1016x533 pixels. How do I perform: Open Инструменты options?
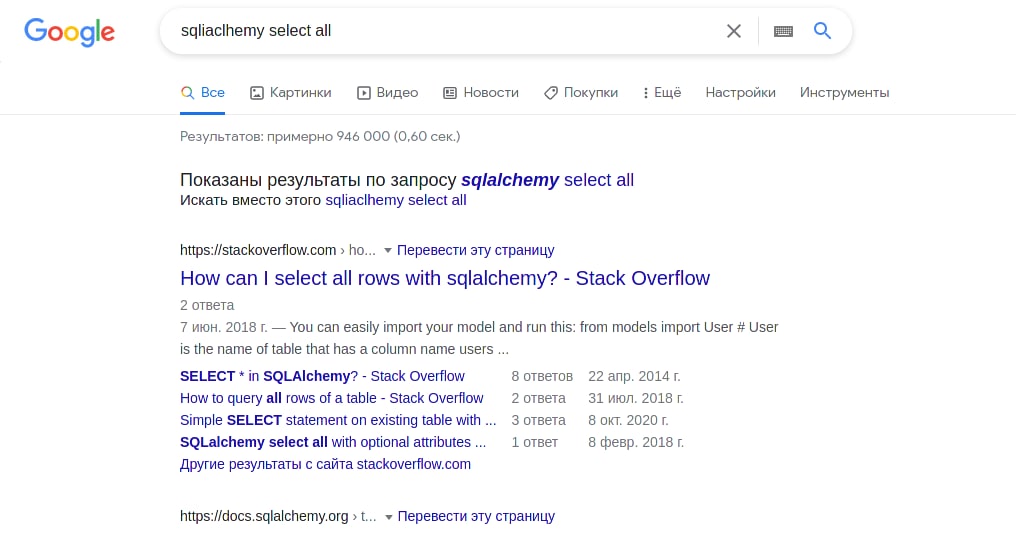click(x=844, y=93)
